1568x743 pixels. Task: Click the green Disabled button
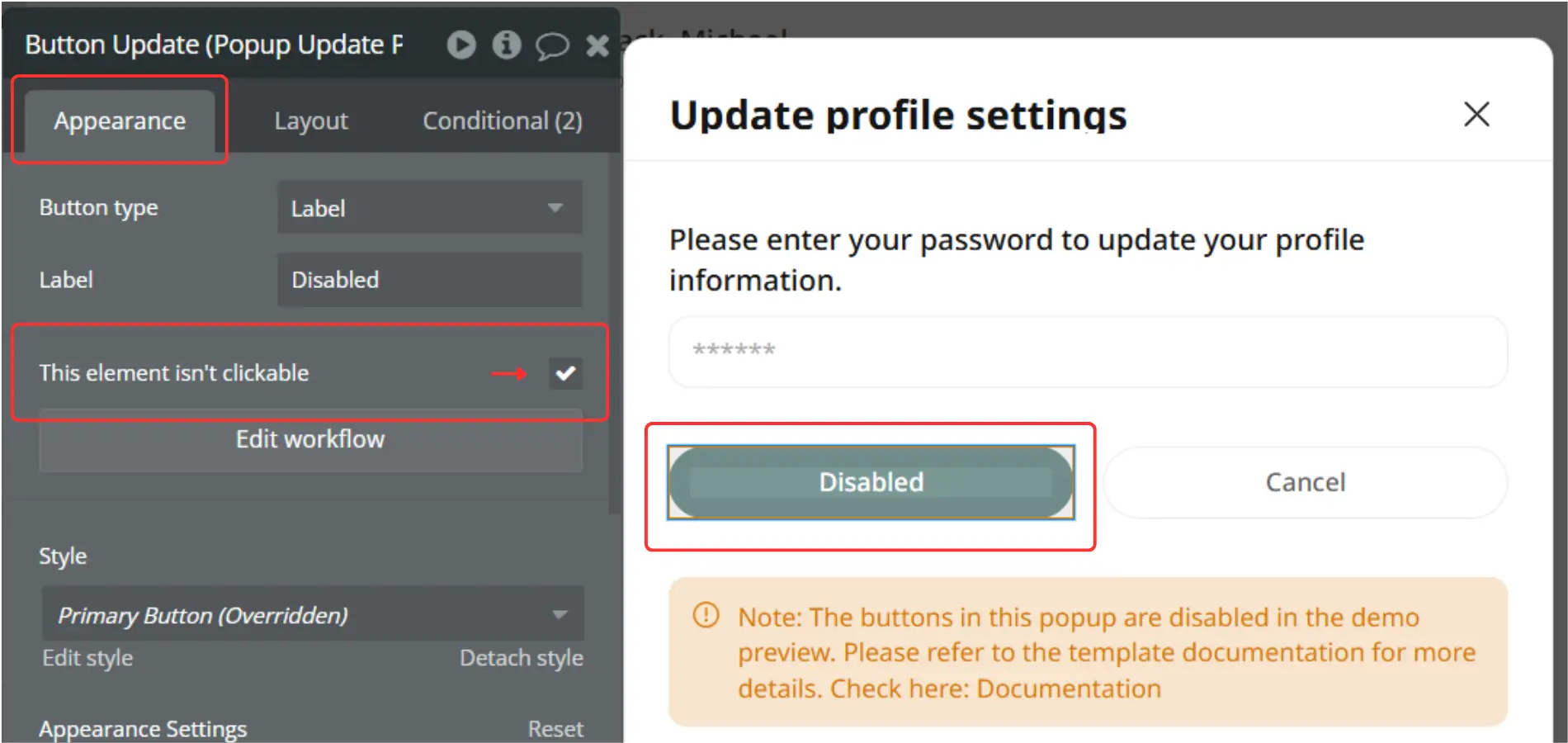tap(871, 482)
